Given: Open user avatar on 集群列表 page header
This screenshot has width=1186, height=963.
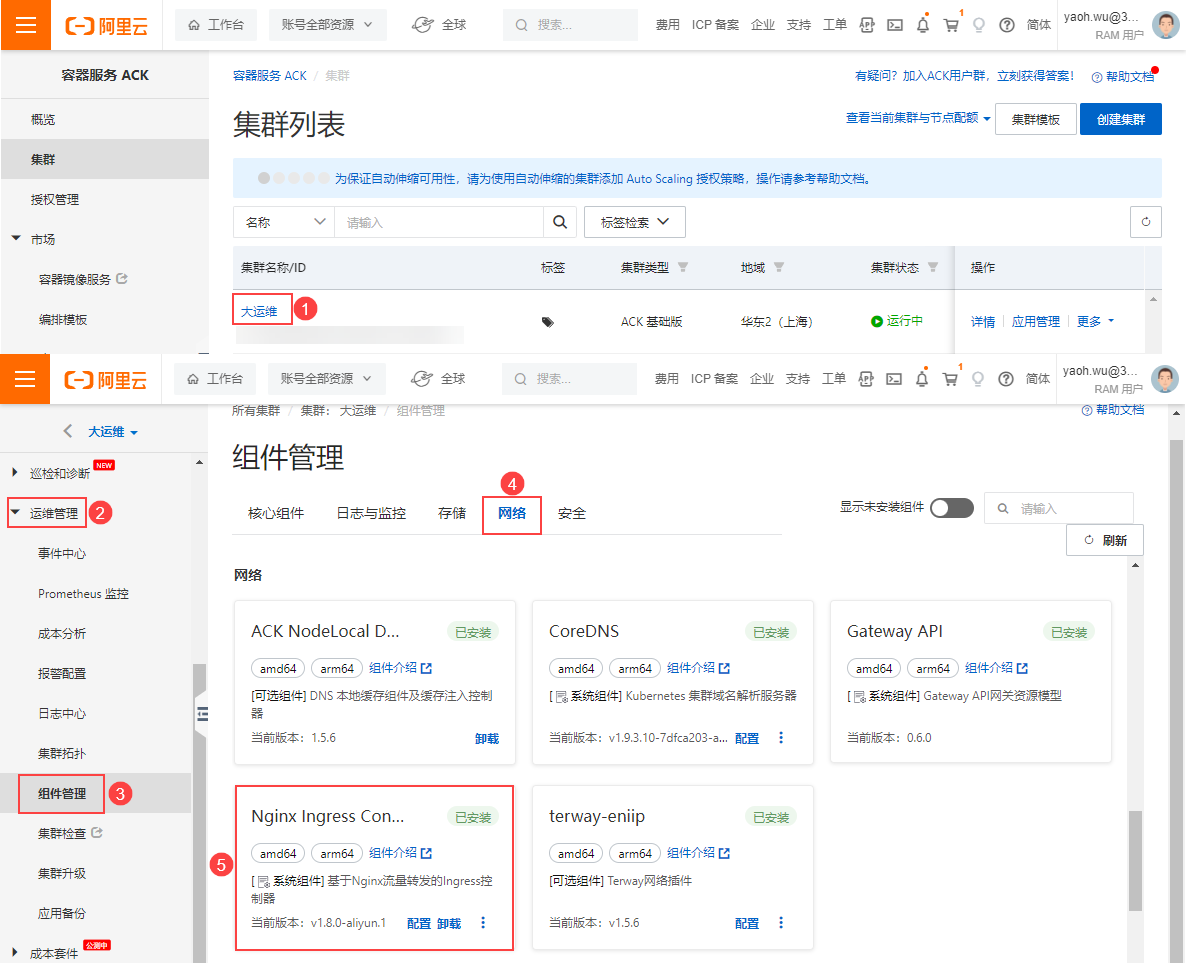Looking at the screenshot, I should coord(1166,25).
